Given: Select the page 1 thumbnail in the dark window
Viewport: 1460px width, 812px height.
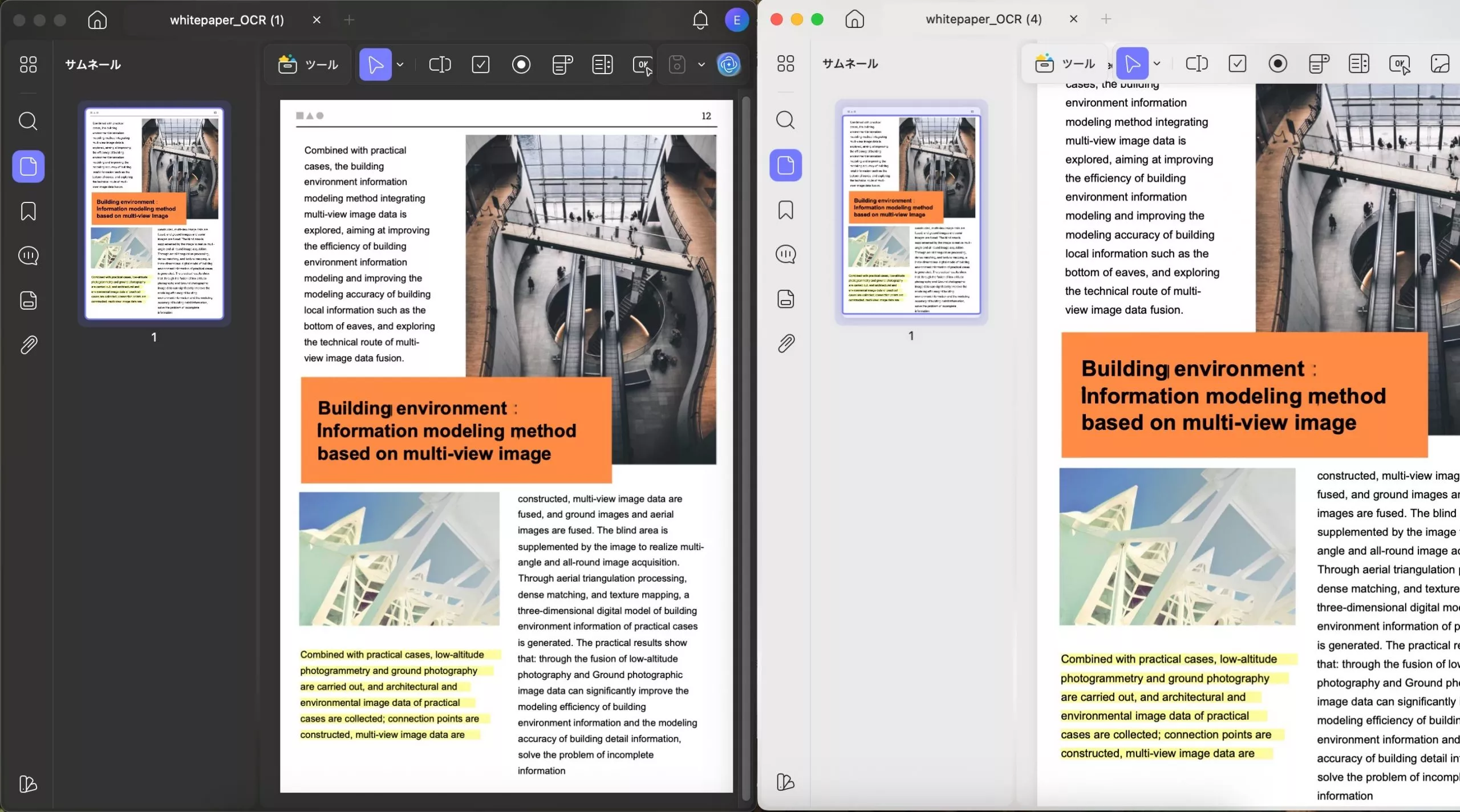Looking at the screenshot, I should (x=154, y=213).
